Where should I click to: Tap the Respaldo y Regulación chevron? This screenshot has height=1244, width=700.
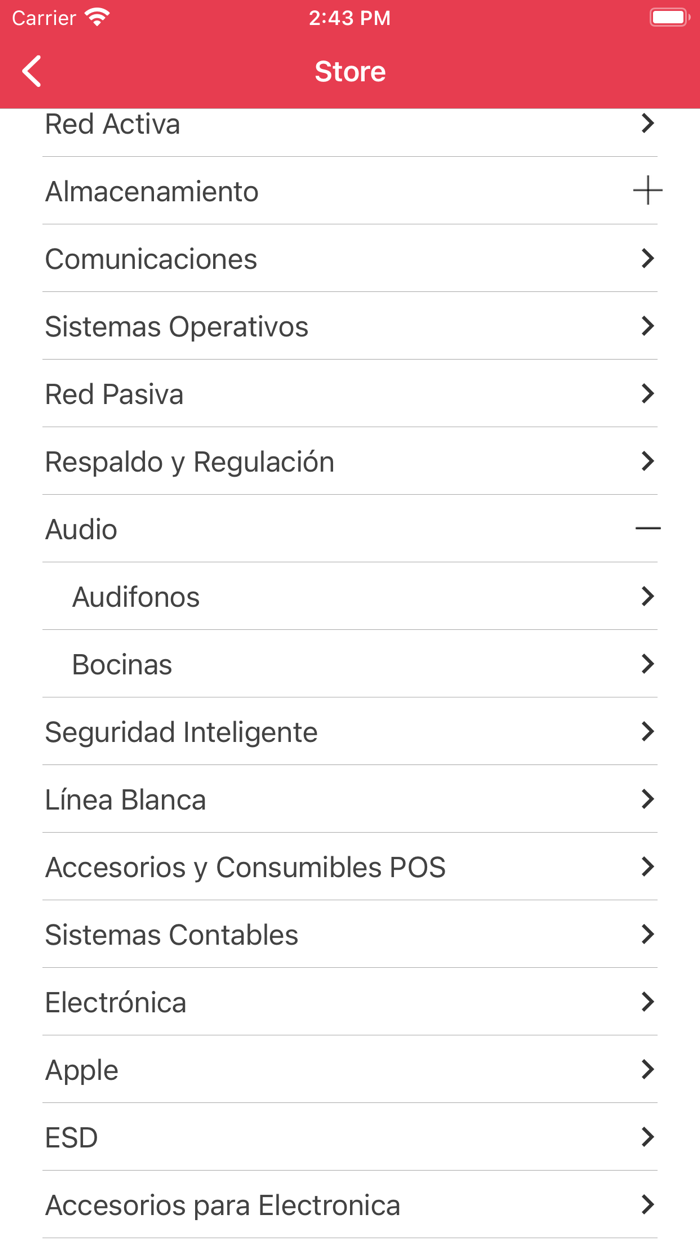pyautogui.click(x=647, y=461)
